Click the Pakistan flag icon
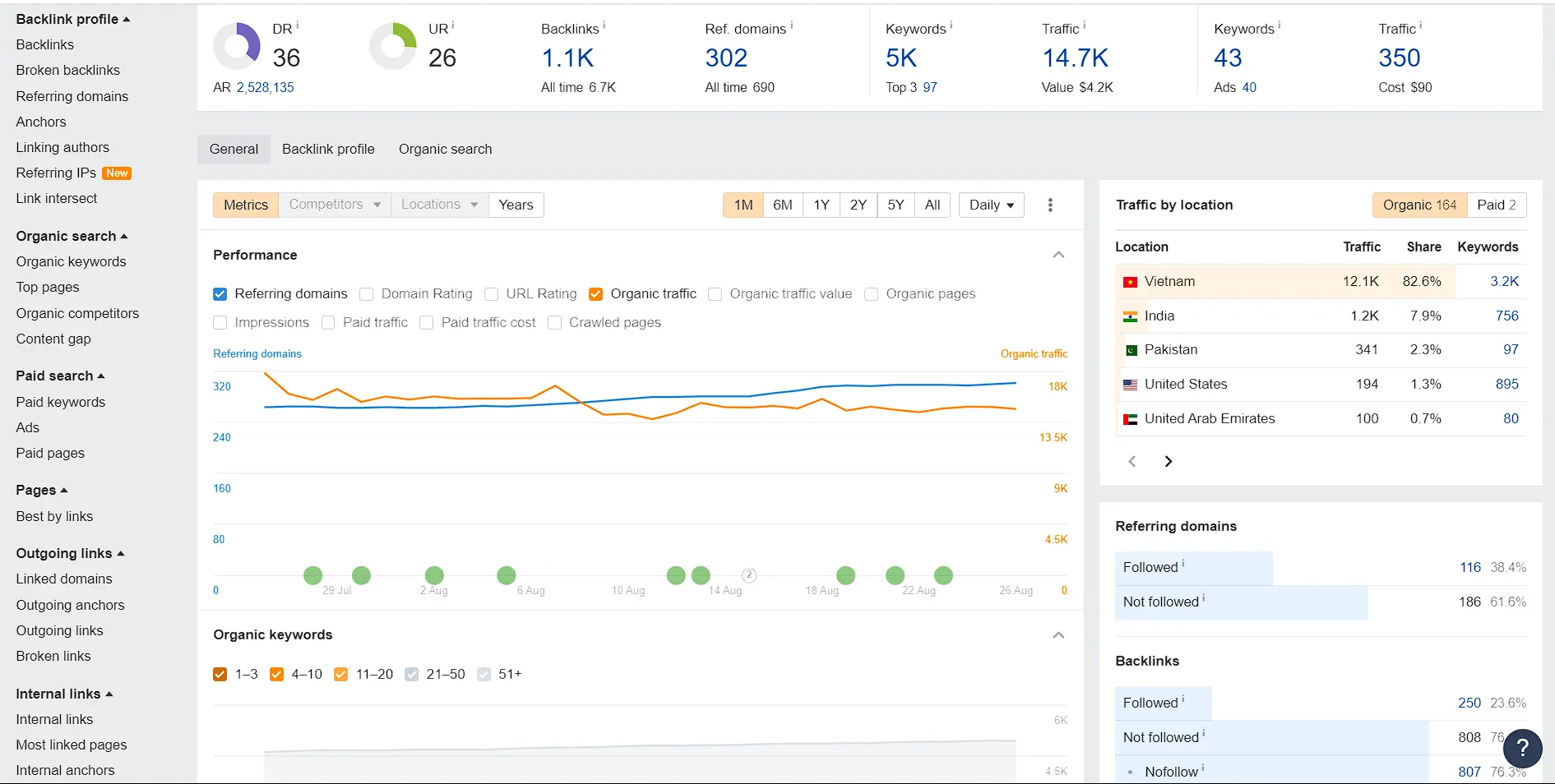Screen dimensions: 1555x784 click(1131, 350)
